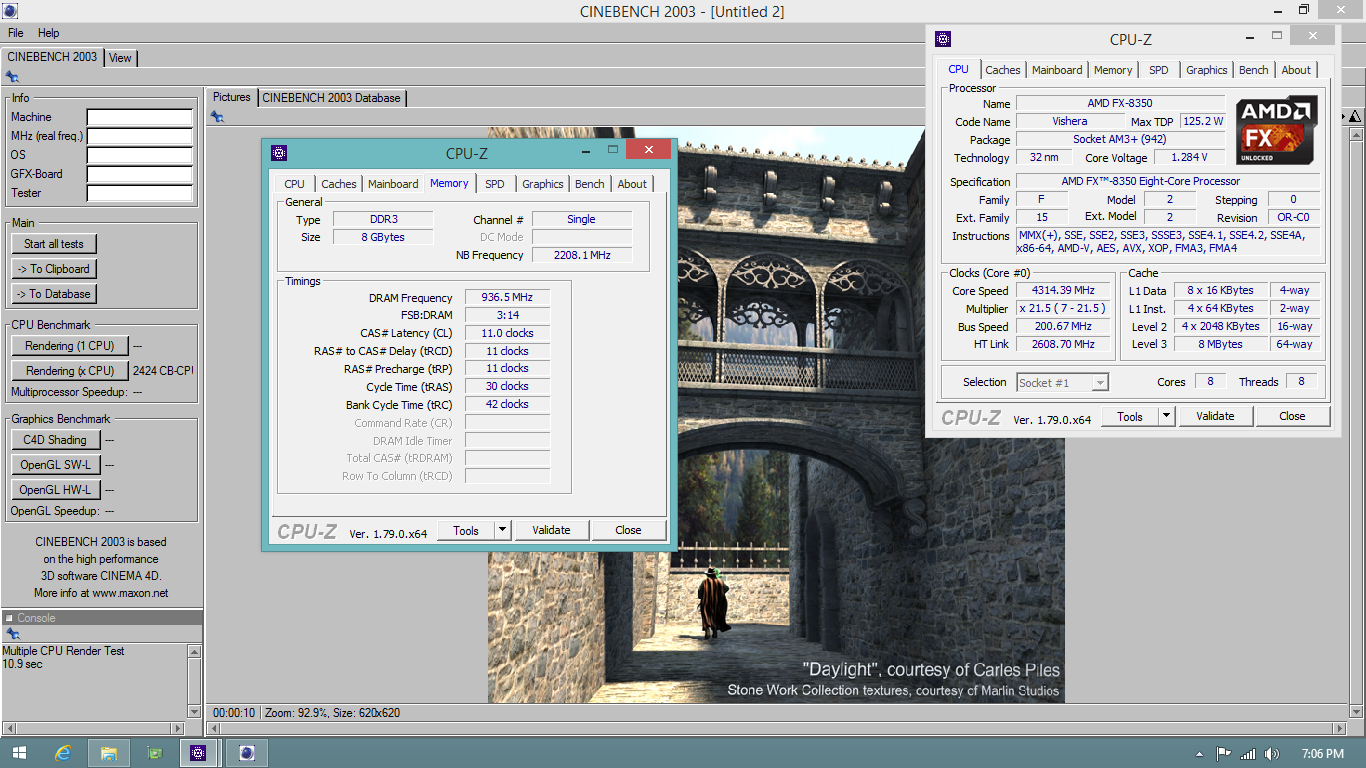Run the C4D Shading test
This screenshot has width=1366, height=768.
(x=55, y=440)
